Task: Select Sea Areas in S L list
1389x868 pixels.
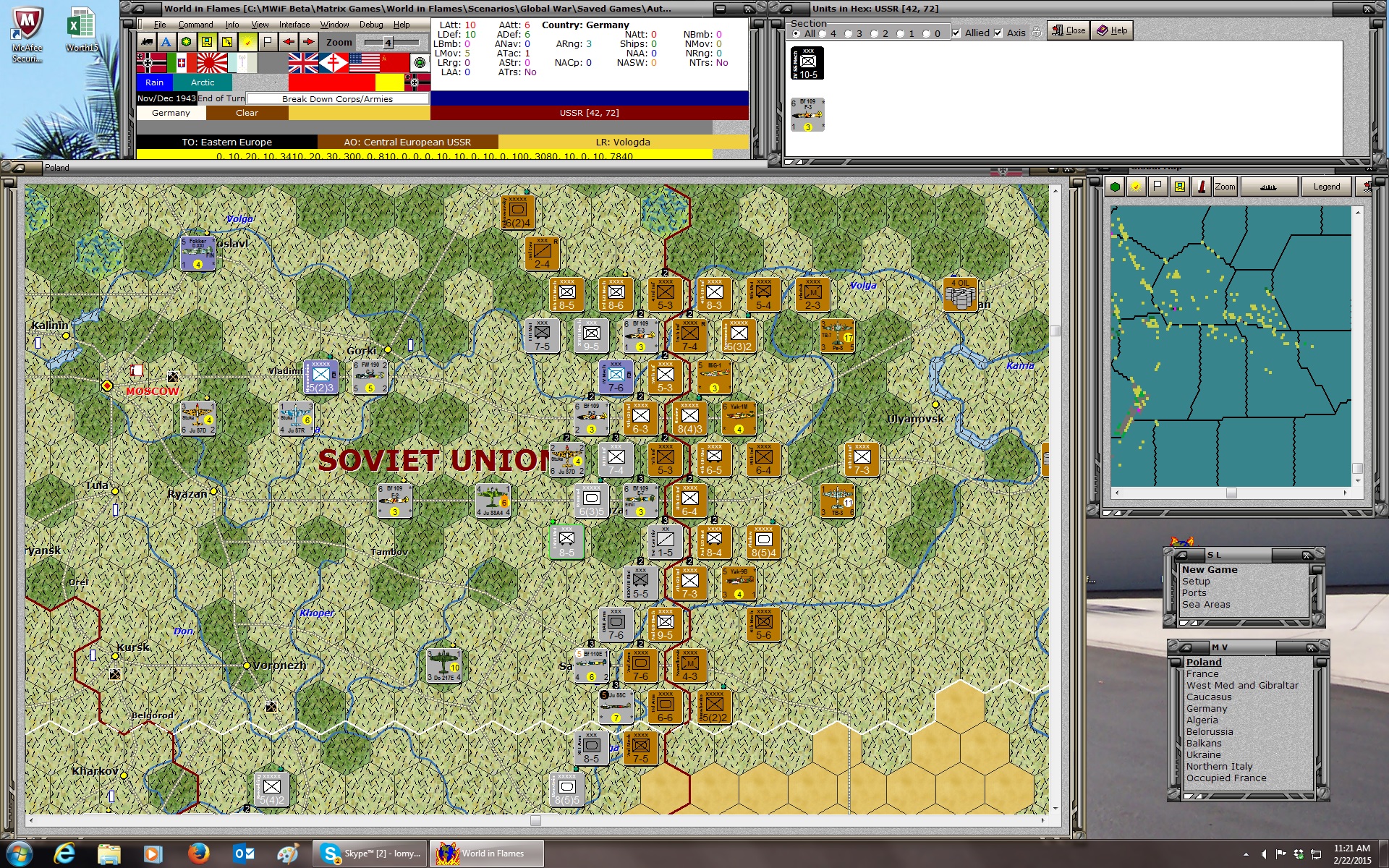Action: point(1206,605)
